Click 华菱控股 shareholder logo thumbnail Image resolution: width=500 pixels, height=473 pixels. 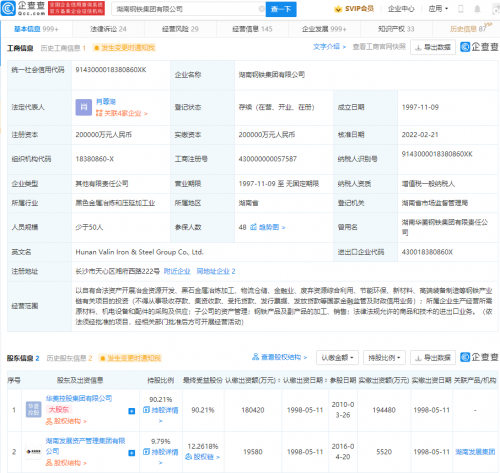(33, 410)
